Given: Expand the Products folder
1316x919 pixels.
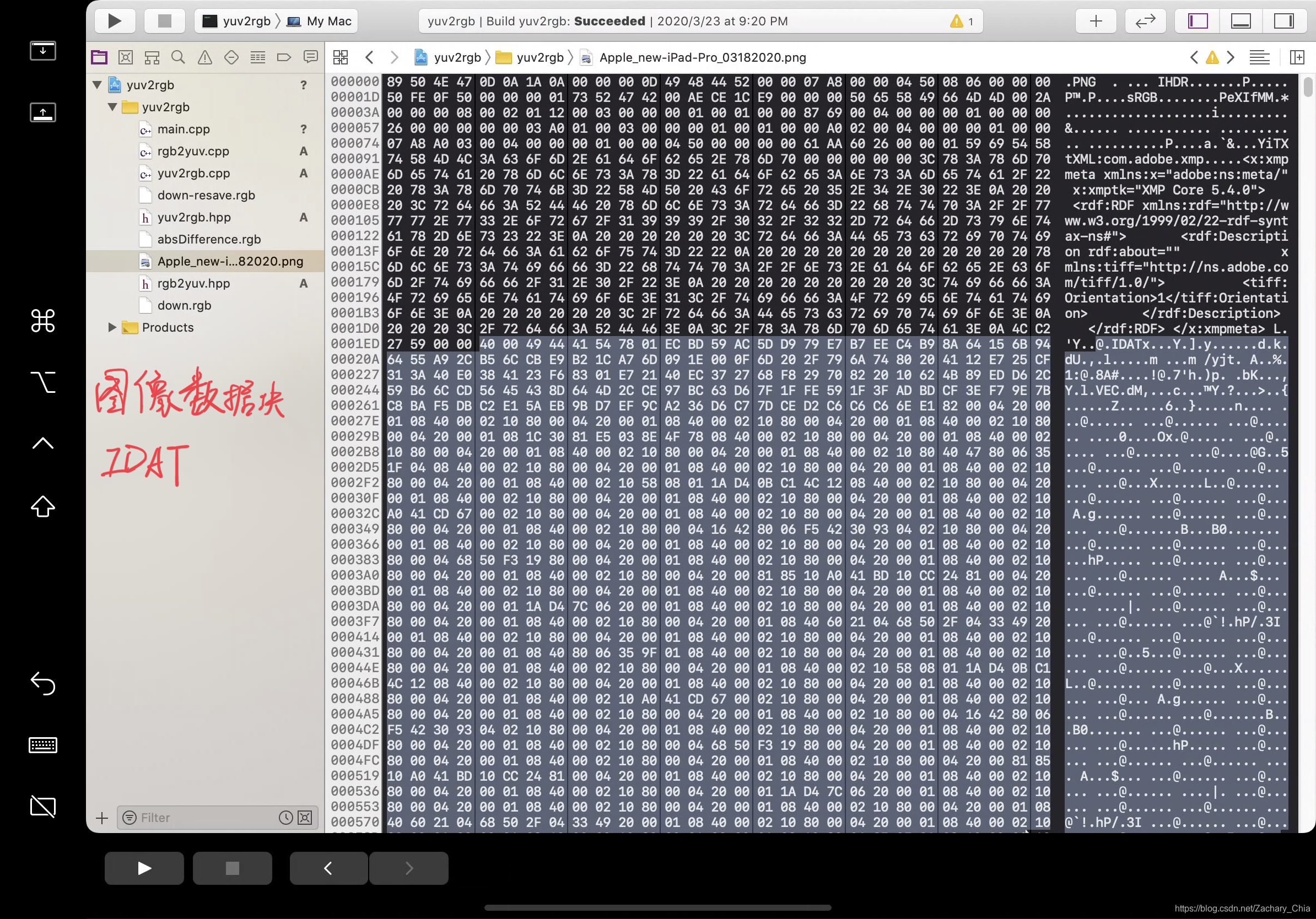Looking at the screenshot, I should tap(112, 327).
